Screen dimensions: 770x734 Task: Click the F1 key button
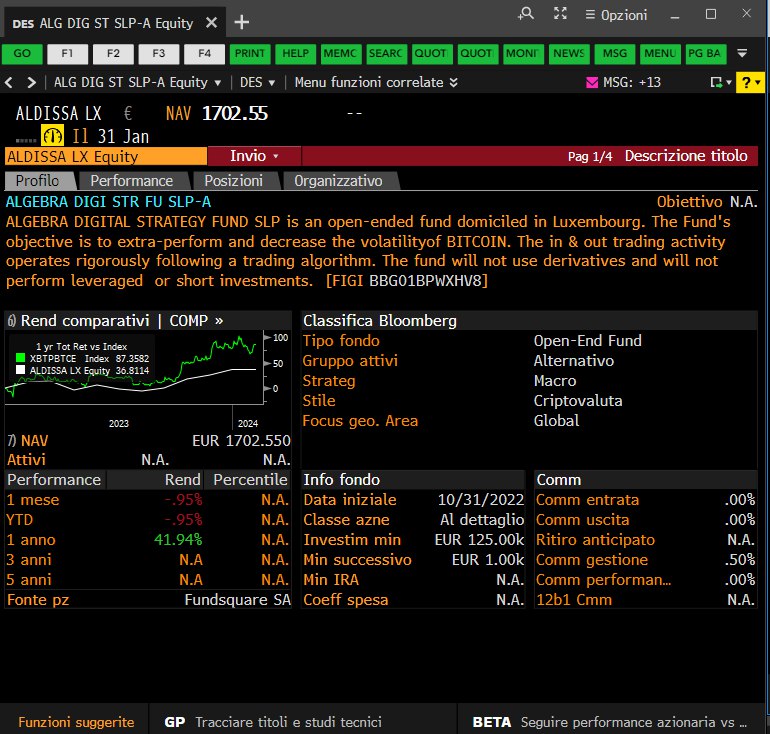click(67, 54)
